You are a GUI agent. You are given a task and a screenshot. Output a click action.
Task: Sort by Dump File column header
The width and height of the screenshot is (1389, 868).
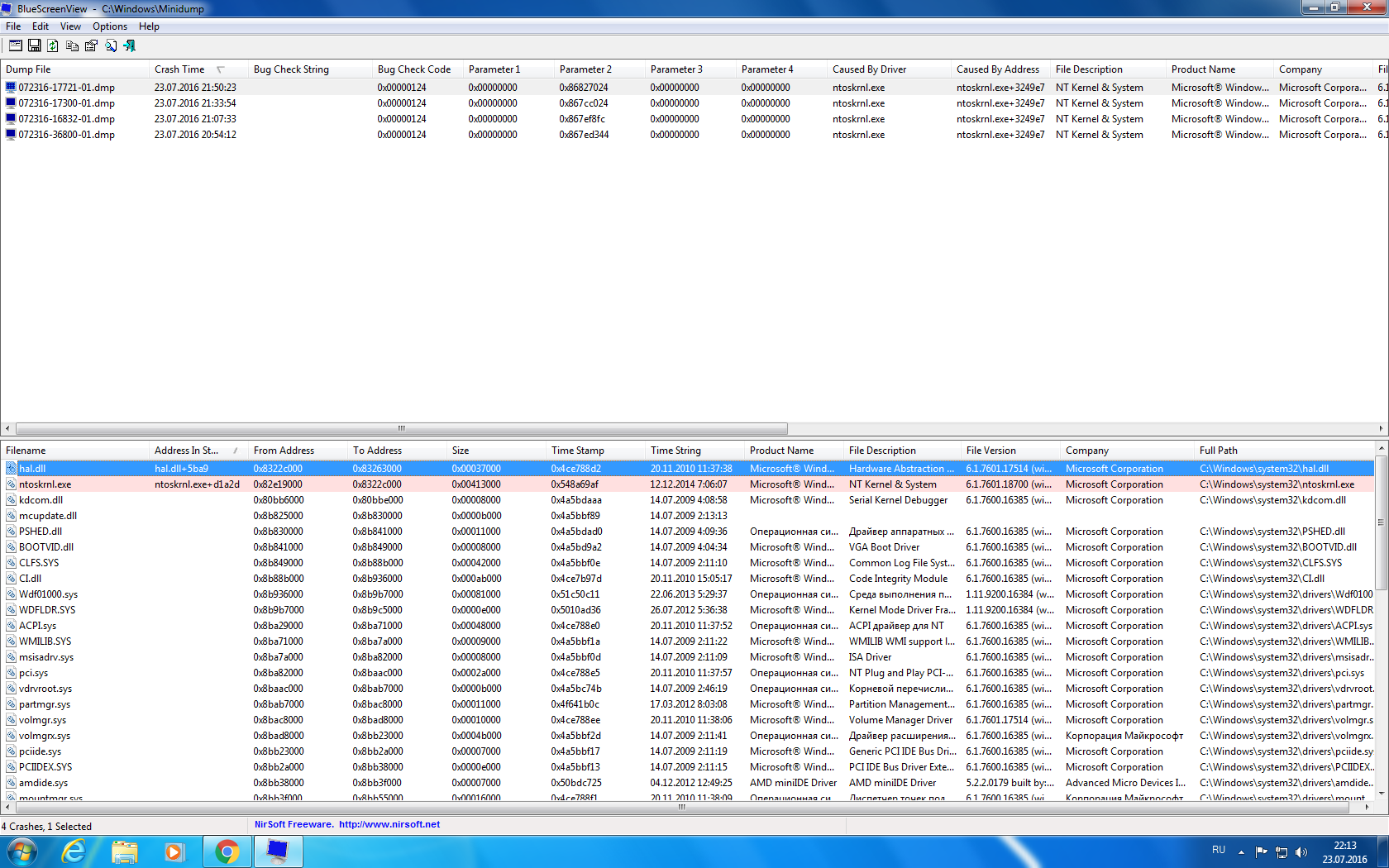point(74,69)
